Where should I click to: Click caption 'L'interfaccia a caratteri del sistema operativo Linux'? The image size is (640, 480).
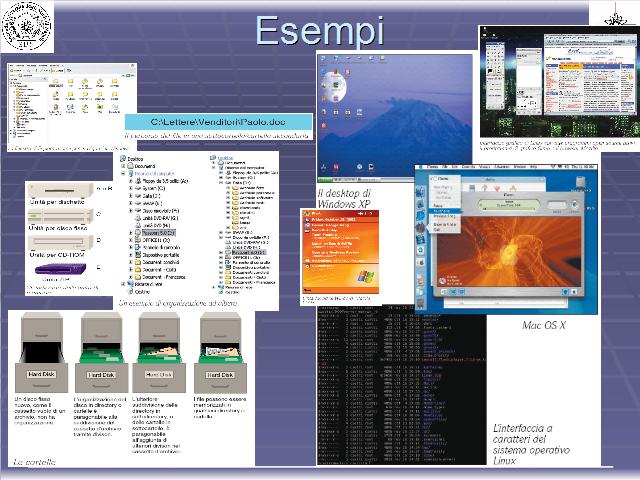pyautogui.click(x=531, y=444)
